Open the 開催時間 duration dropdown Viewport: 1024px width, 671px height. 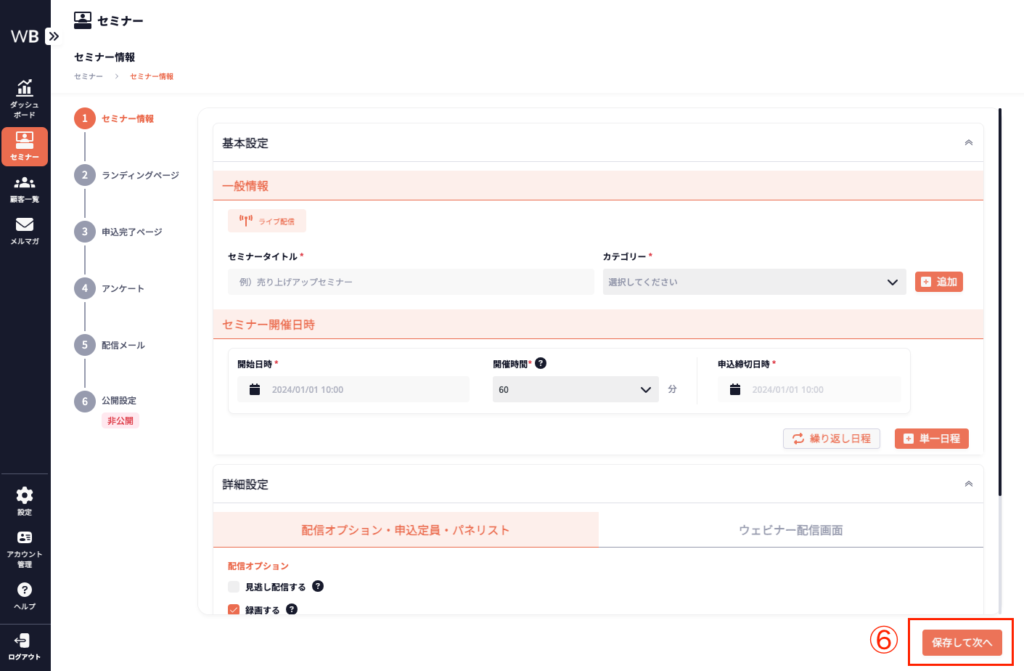(575, 389)
